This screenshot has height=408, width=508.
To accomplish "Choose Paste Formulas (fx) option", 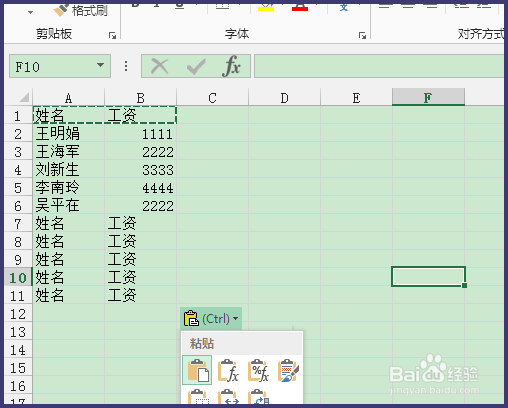I will click(228, 370).
